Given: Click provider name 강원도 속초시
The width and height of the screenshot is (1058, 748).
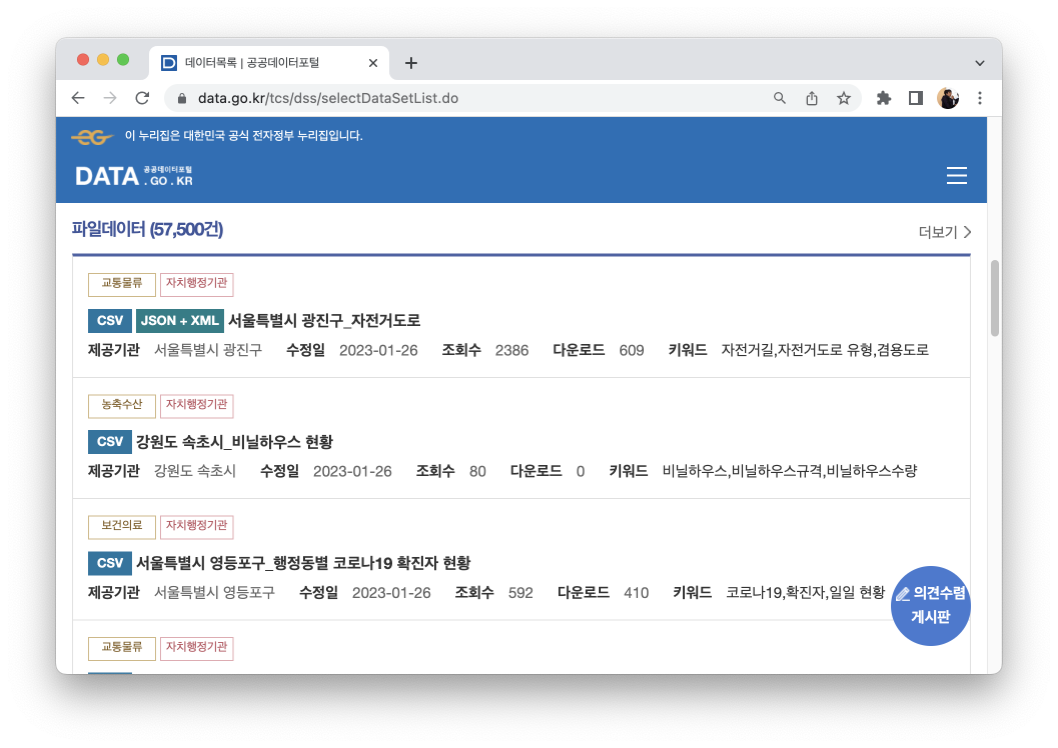Looking at the screenshot, I should coord(195,471).
